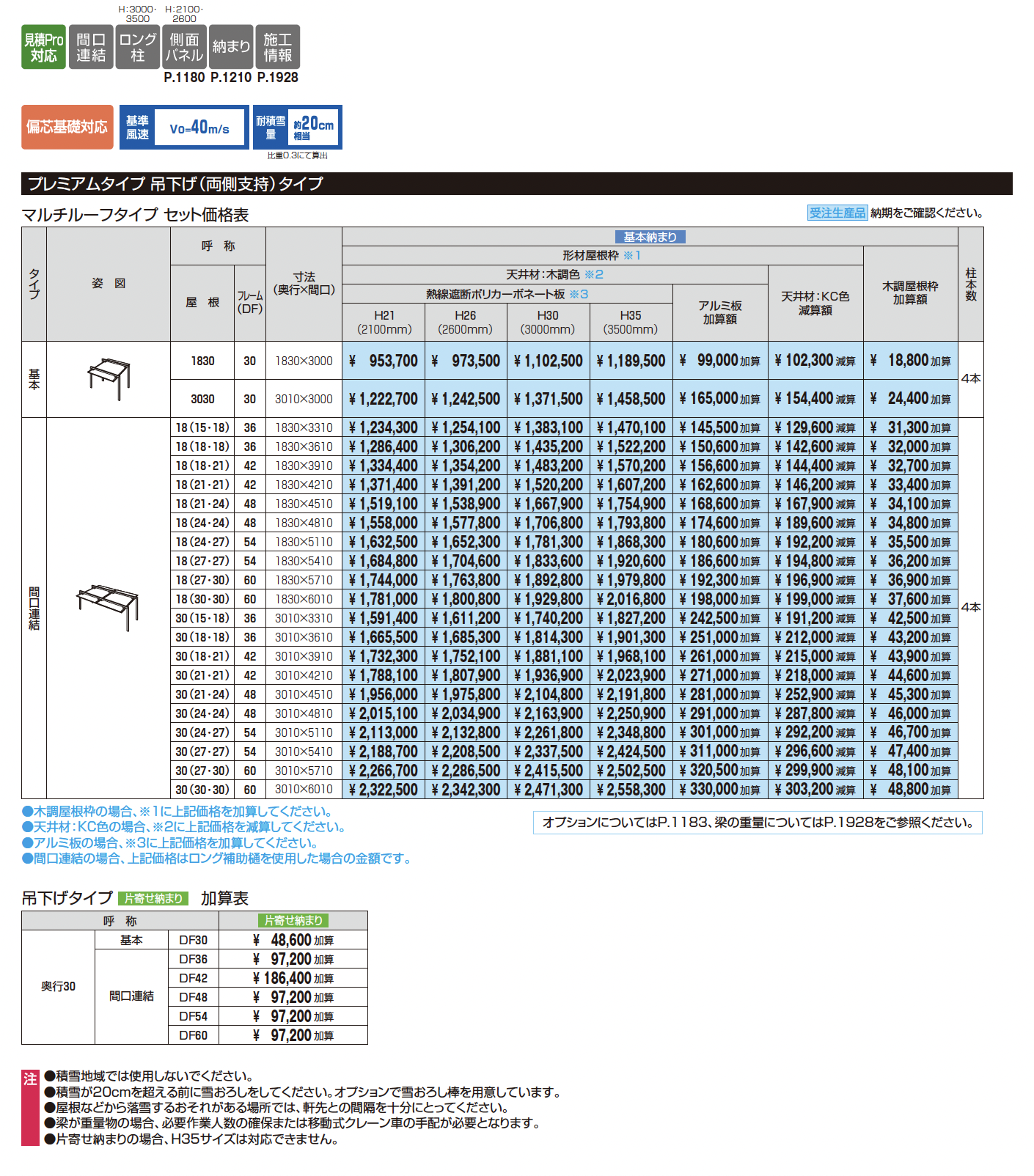Click the 奥行30 cell
This screenshot has height=1176, width=1034.
[59, 987]
